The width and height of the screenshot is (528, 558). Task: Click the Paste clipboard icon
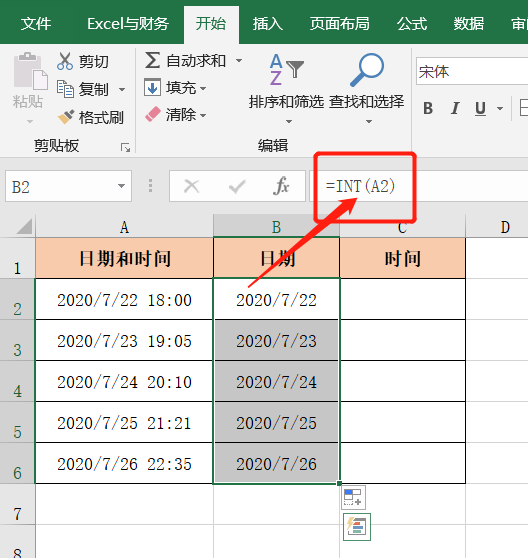pos(30,71)
